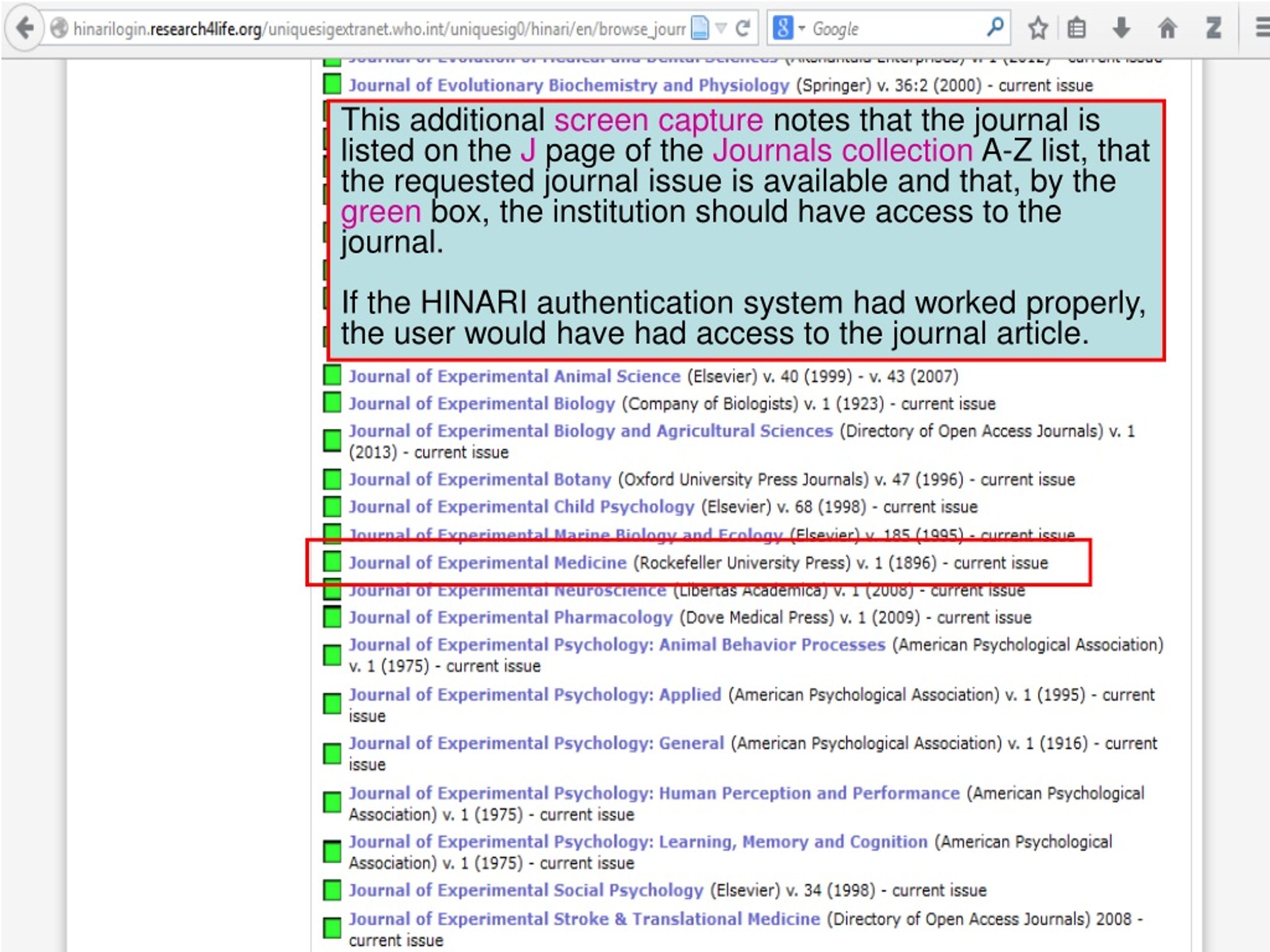1270x952 pixels.
Task: Click green box beside Journal of Experimental Social Psychology
Action: pyautogui.click(x=332, y=890)
